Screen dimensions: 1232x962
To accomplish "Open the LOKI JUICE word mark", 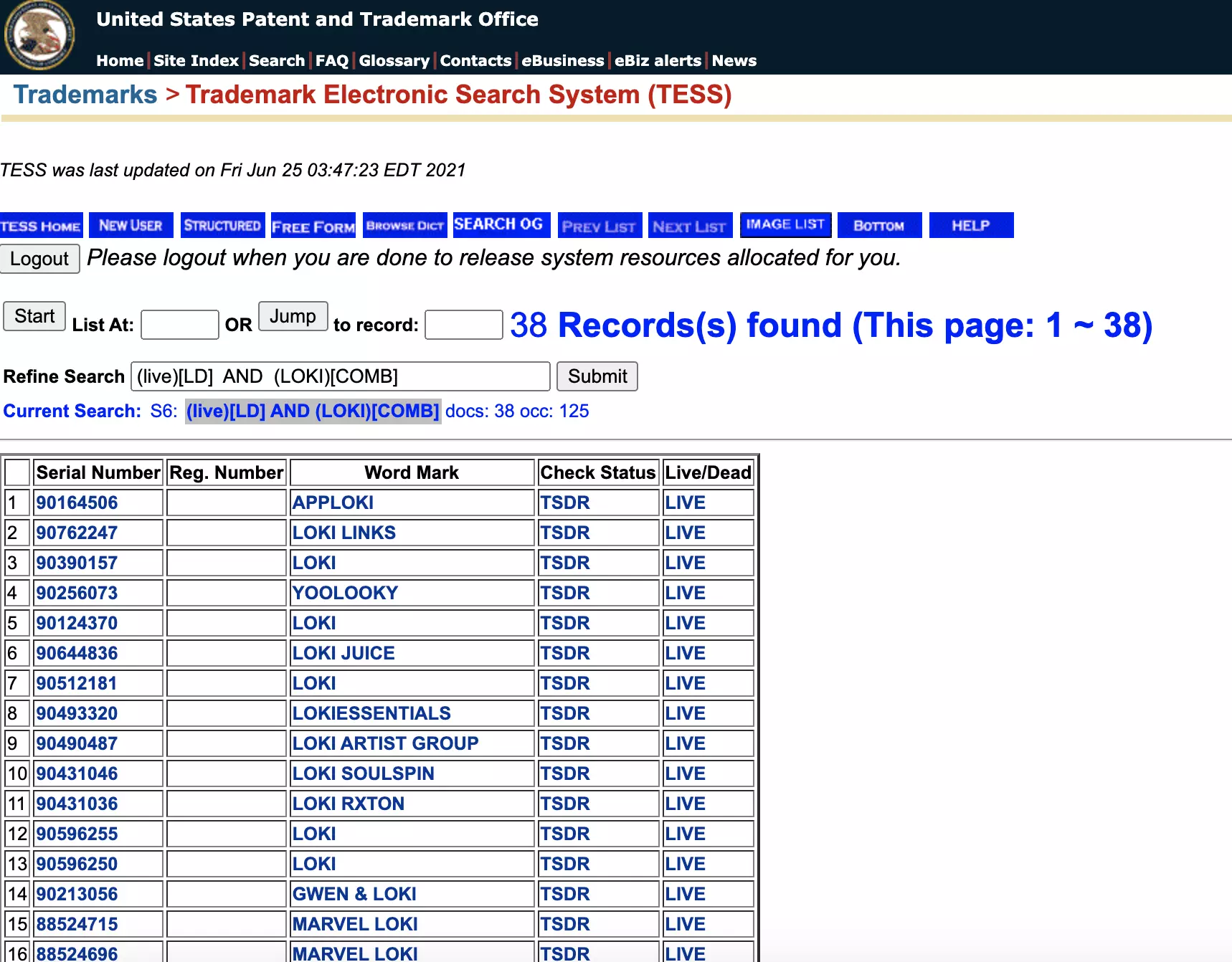I will (x=343, y=653).
